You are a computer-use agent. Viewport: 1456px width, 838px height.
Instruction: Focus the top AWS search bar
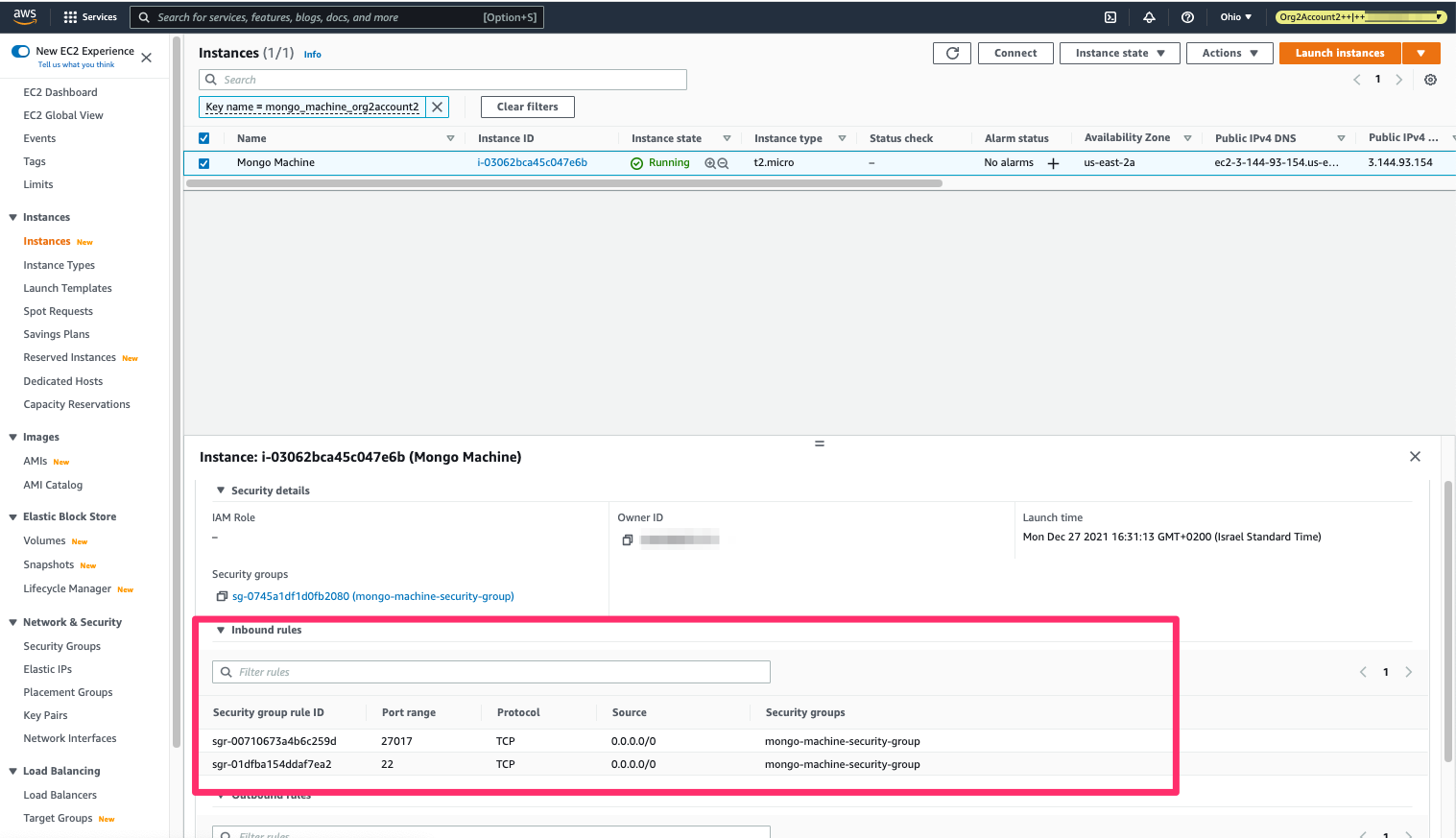337,17
